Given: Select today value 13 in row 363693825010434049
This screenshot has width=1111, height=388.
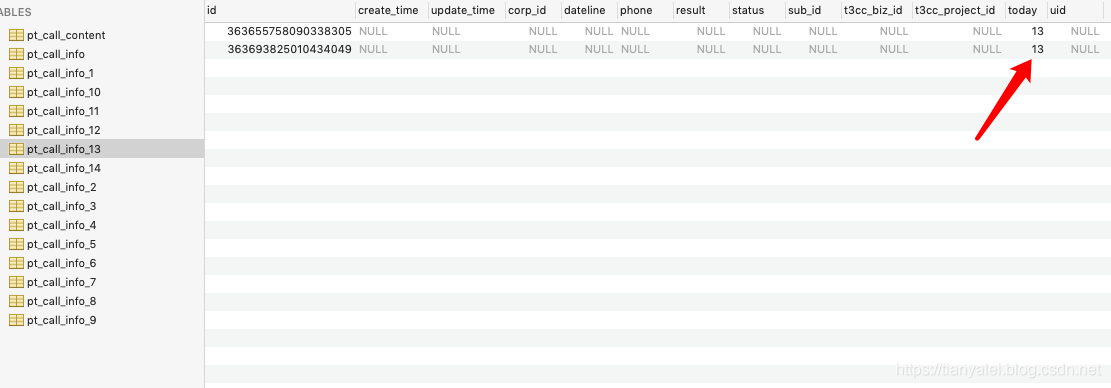Looking at the screenshot, I should (x=1037, y=50).
